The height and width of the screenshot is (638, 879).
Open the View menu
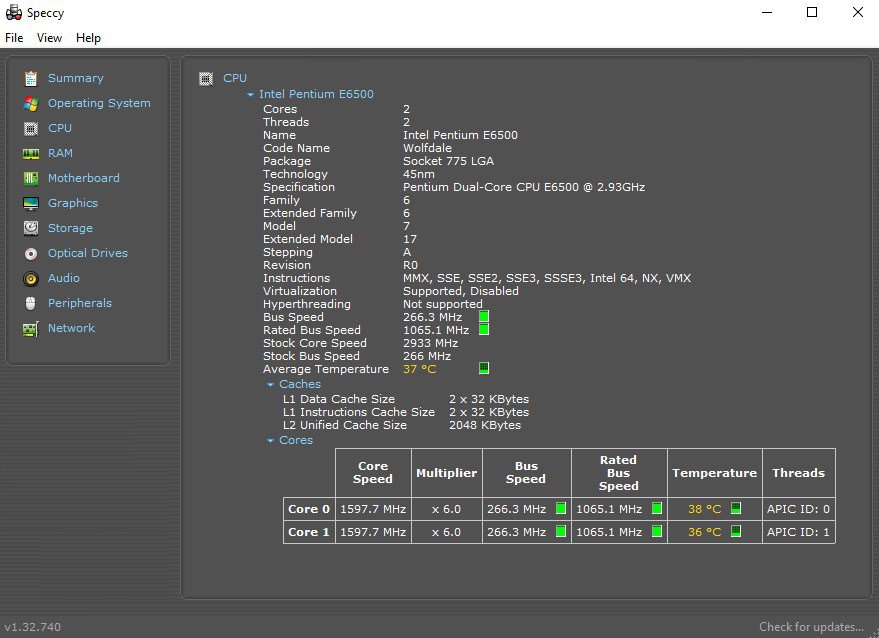[x=49, y=38]
